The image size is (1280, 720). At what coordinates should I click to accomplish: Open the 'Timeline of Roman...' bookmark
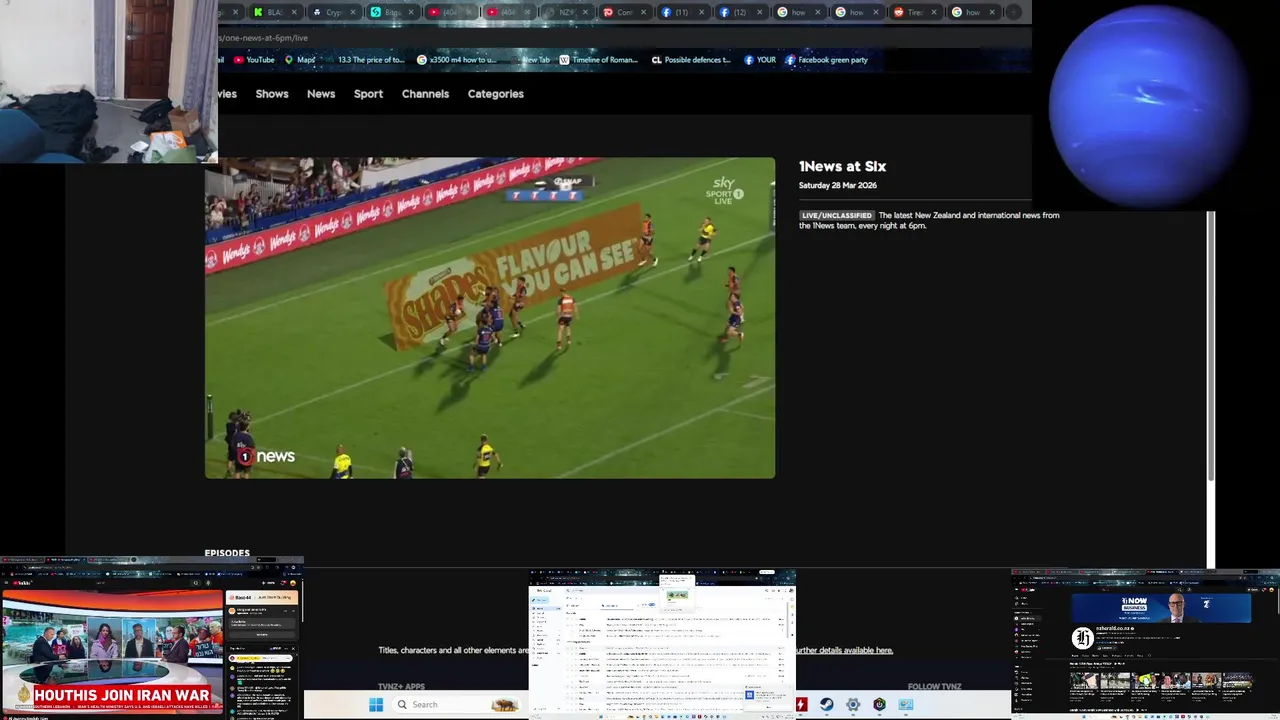pyautogui.click(x=598, y=60)
